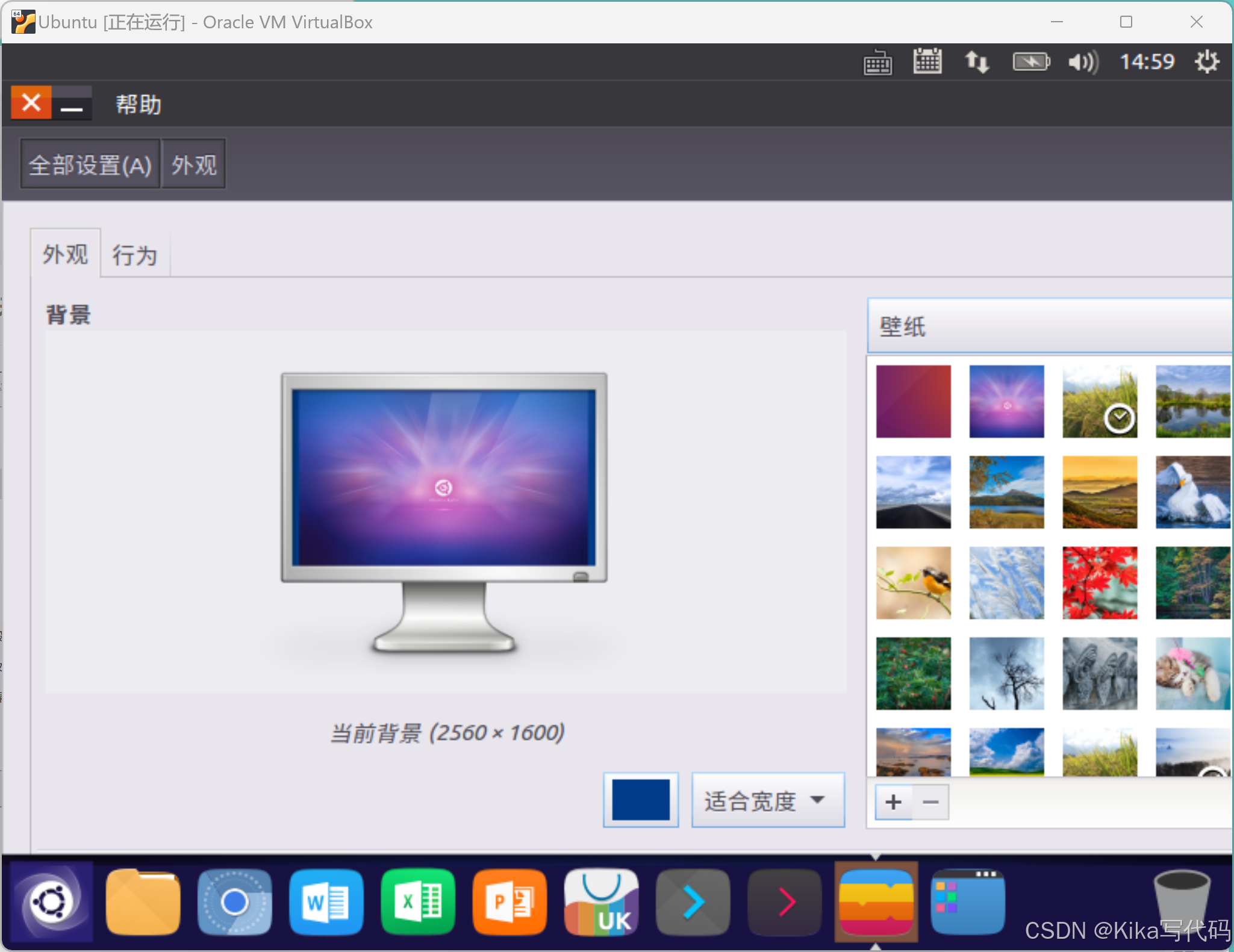The height and width of the screenshot is (952, 1234).
Task: Click the battery status icon
Action: click(1030, 61)
